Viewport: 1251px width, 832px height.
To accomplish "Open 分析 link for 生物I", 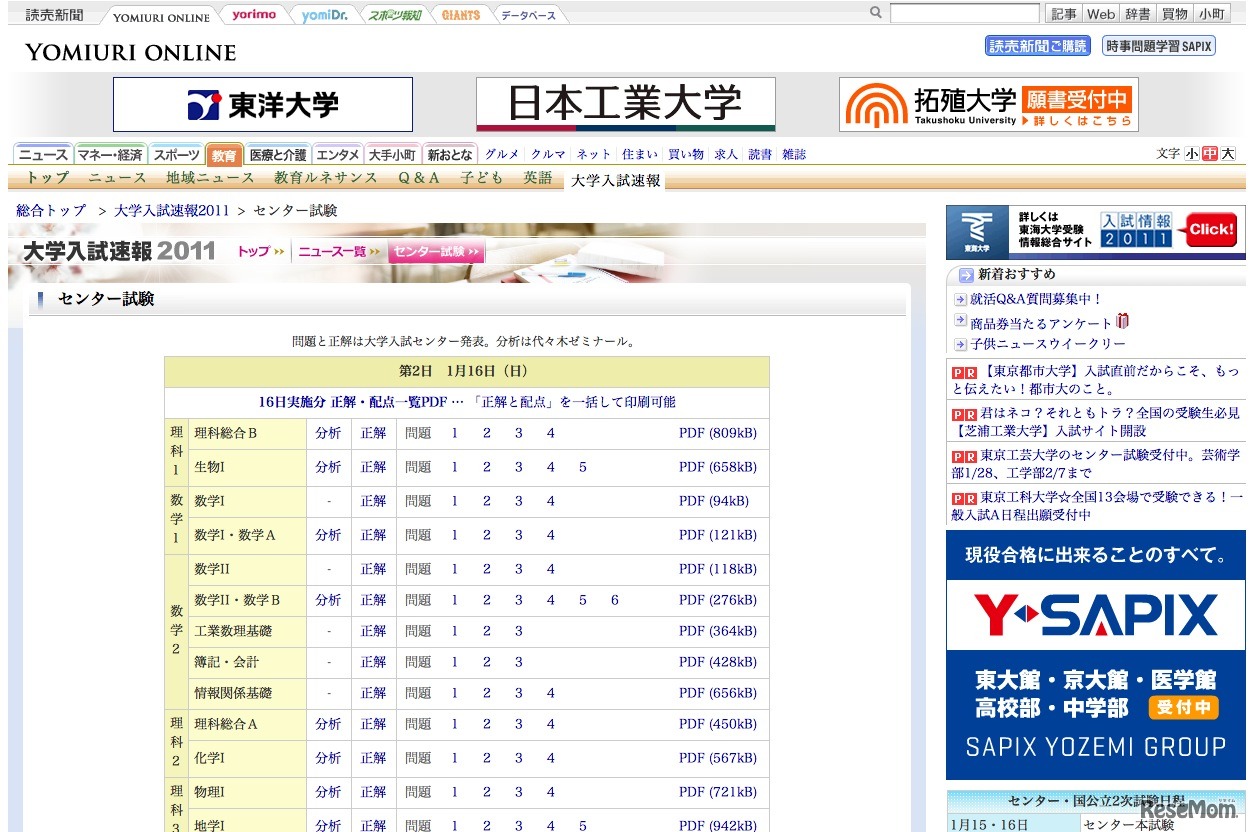I will (327, 467).
